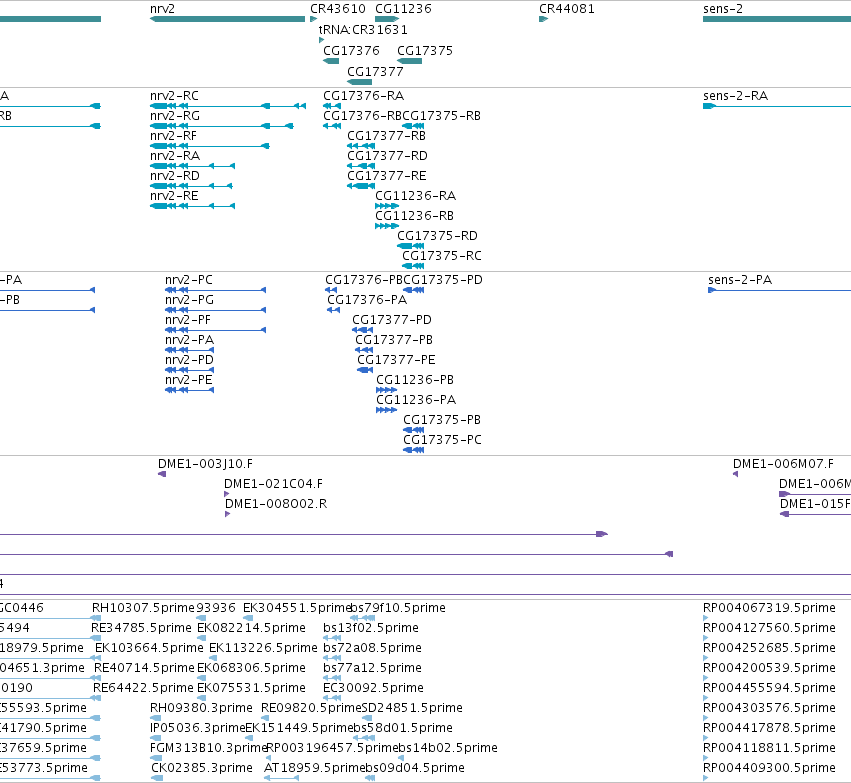Select the sens-2 gene label
Screen dimensions: 851x783
point(723,9)
